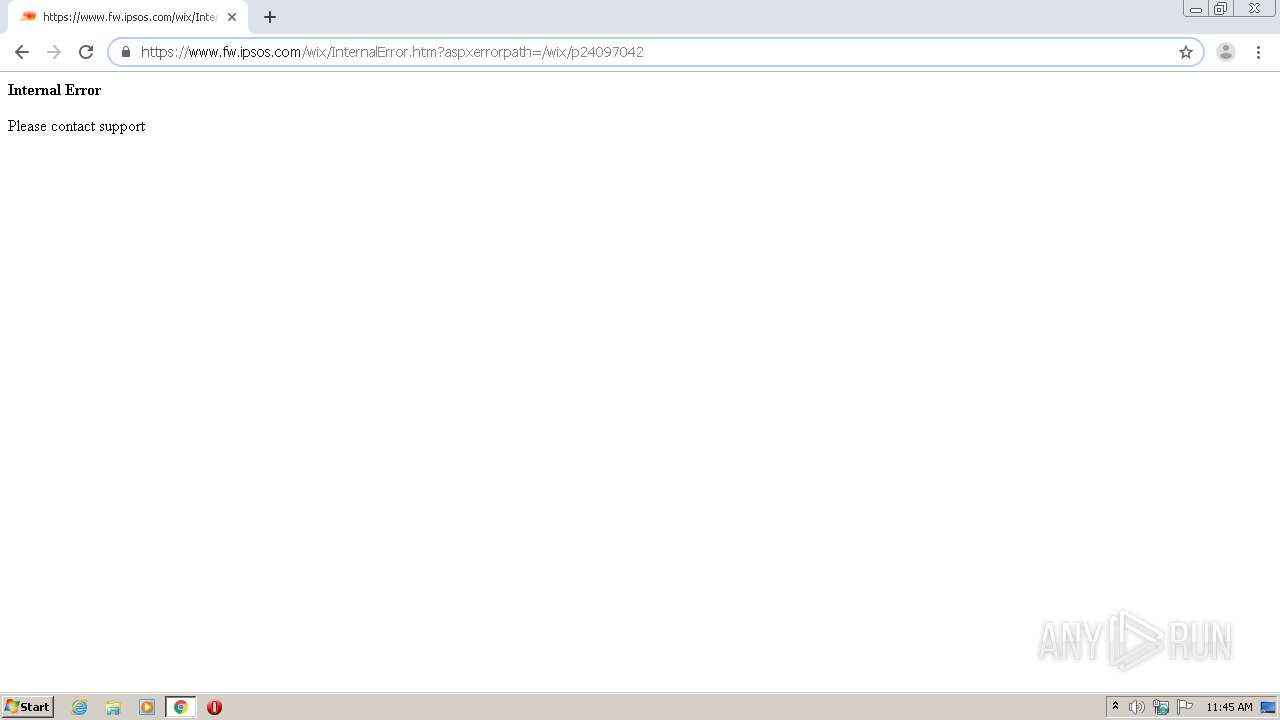Show hidden system tray icons
This screenshot has width=1280, height=720.
click(x=1116, y=707)
